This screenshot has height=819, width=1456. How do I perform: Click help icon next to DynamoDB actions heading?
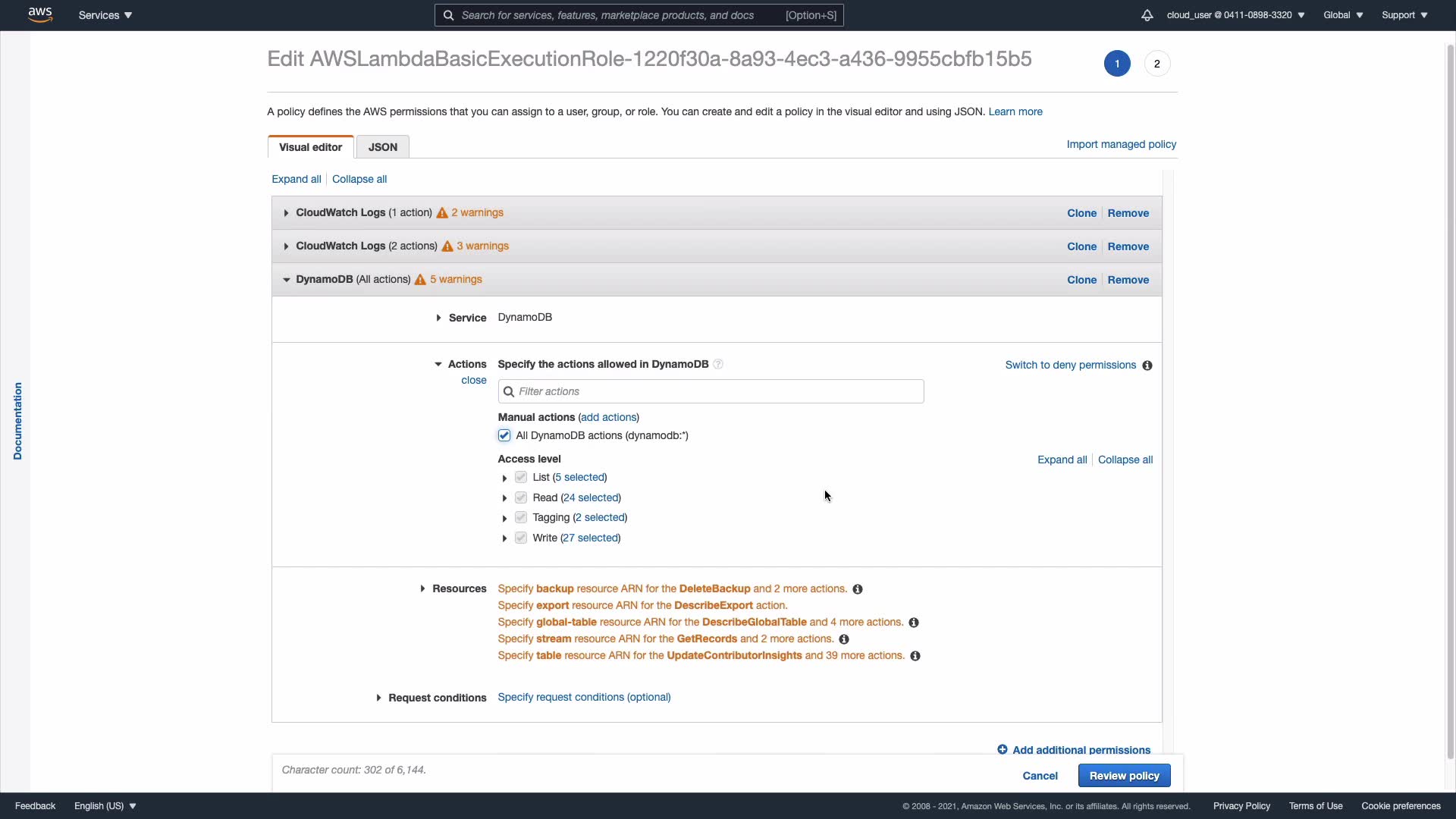(x=718, y=365)
